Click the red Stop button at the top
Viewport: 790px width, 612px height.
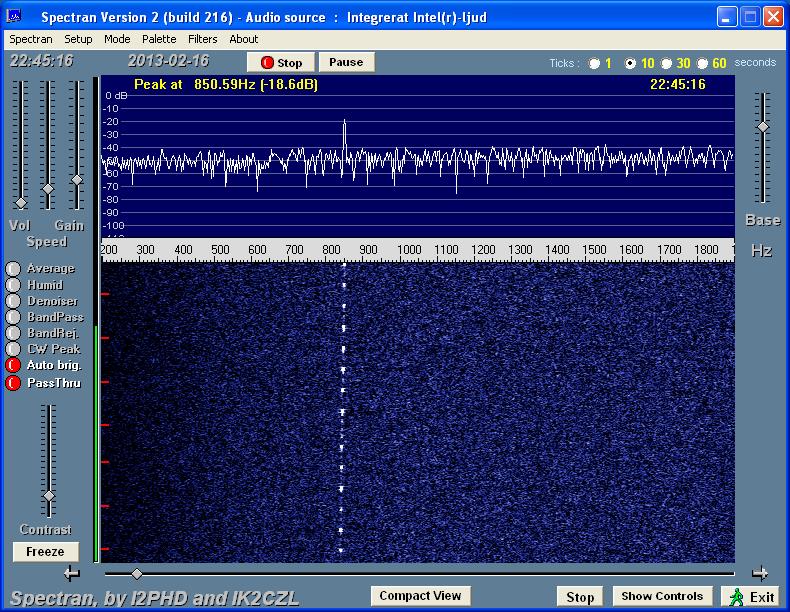(x=281, y=62)
